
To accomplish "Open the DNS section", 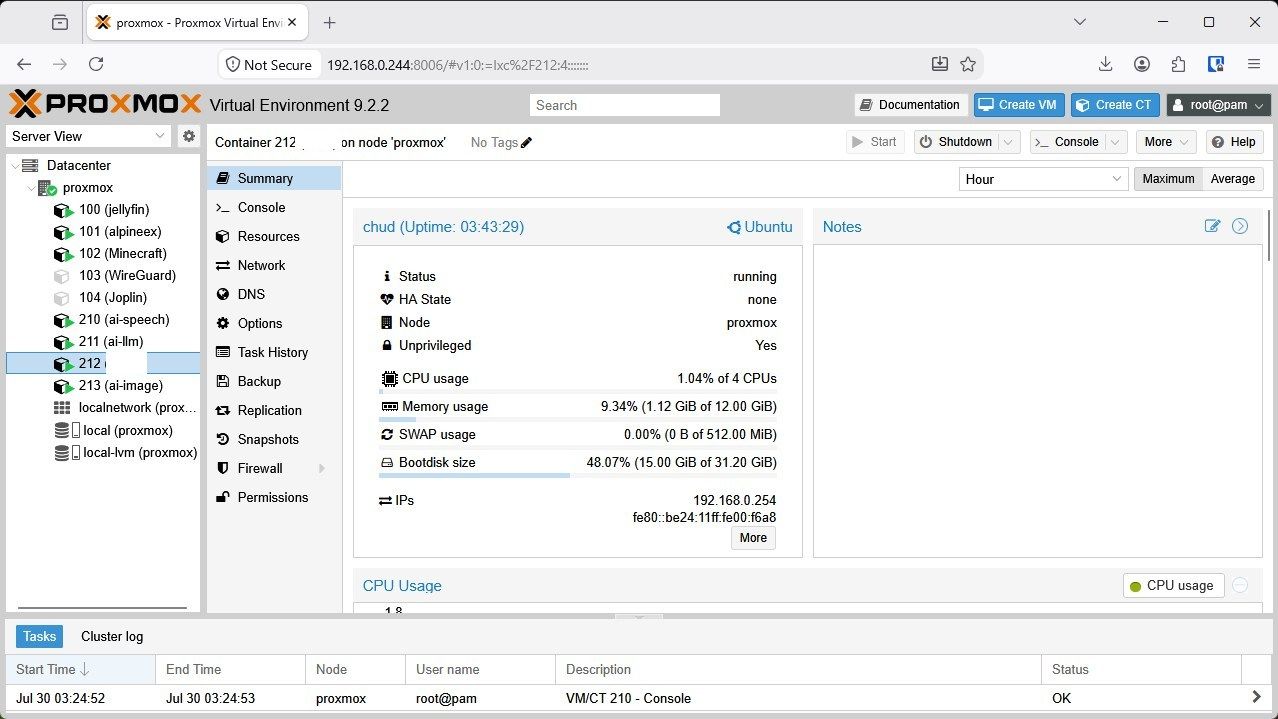I will 274,294.
